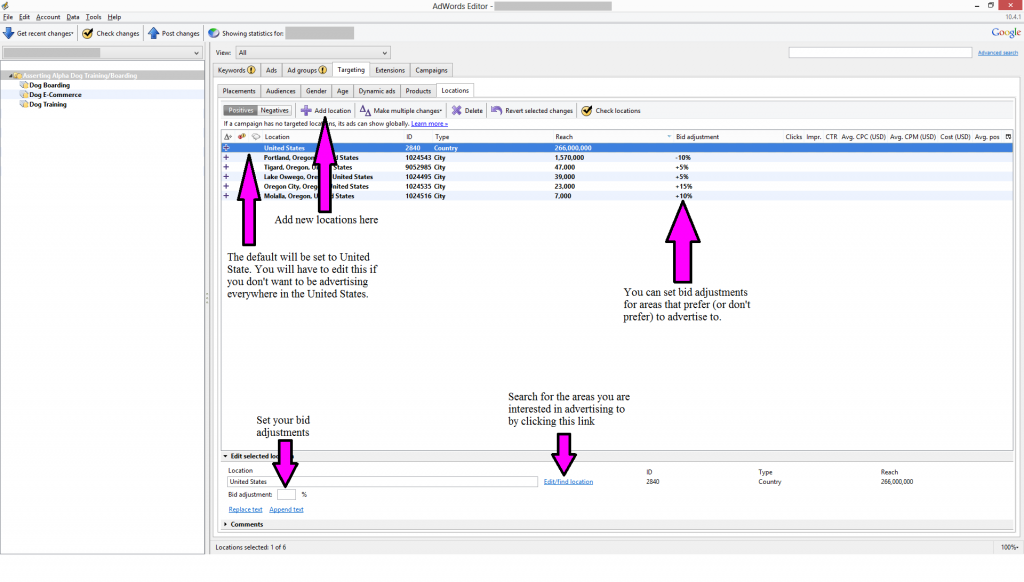Open the Data menu
Screen dimensions: 1024x582
point(72,17)
